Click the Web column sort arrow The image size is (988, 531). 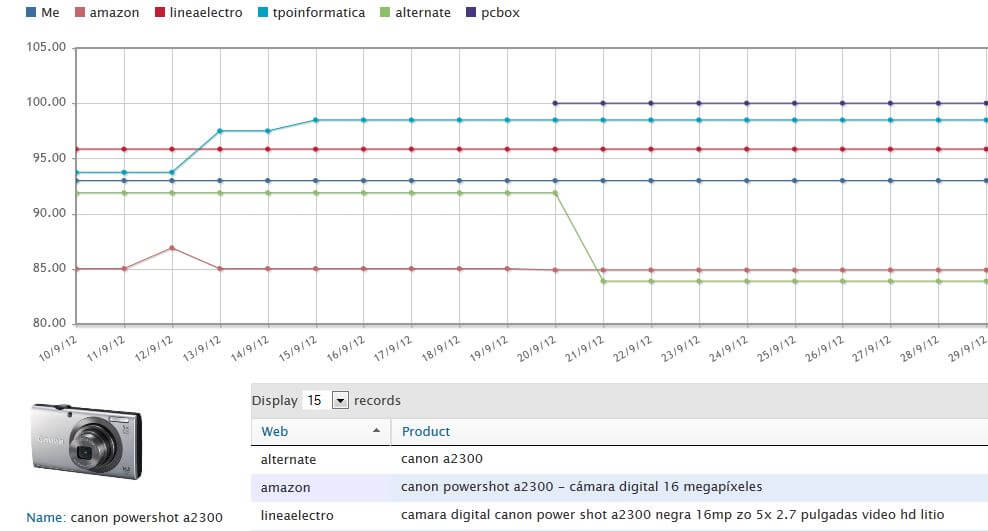pos(376,431)
